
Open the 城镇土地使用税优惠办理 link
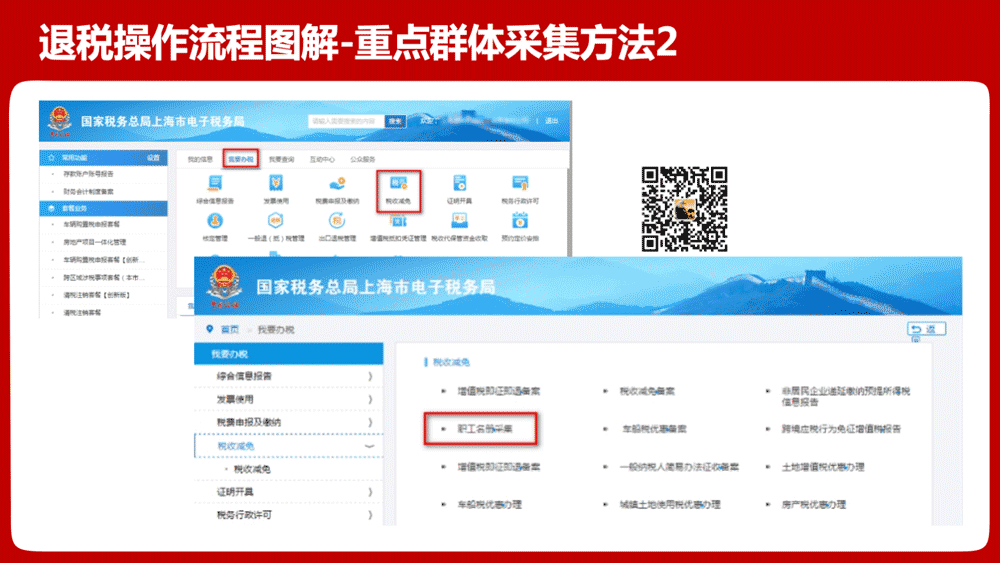[670, 504]
